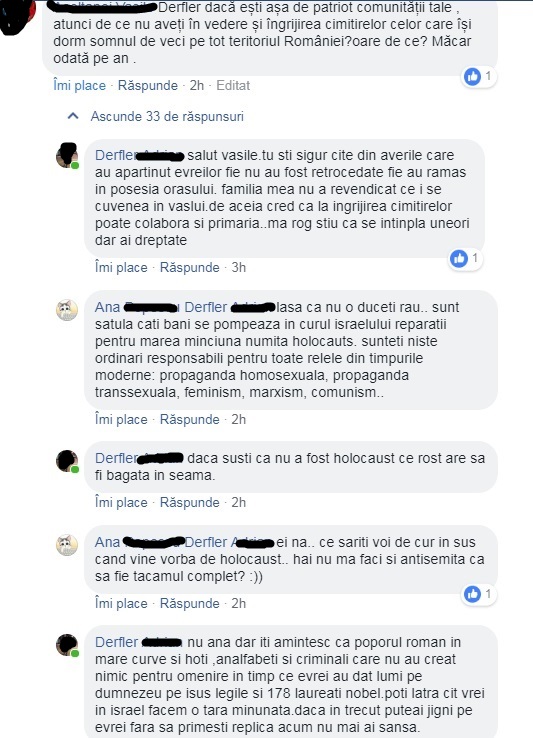This screenshot has width=533, height=738.
Task: Open the cat avatar beside the 'lasa ca nu o duceti' reply
Action: pos(67,310)
